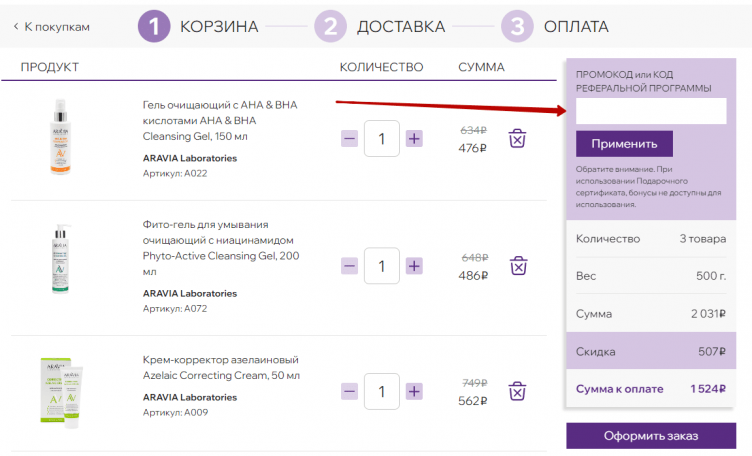Decrease quantity of AHA & BHA Cleansing Gel
Image resolution: width=752 pixels, height=456 pixels.
349,139
